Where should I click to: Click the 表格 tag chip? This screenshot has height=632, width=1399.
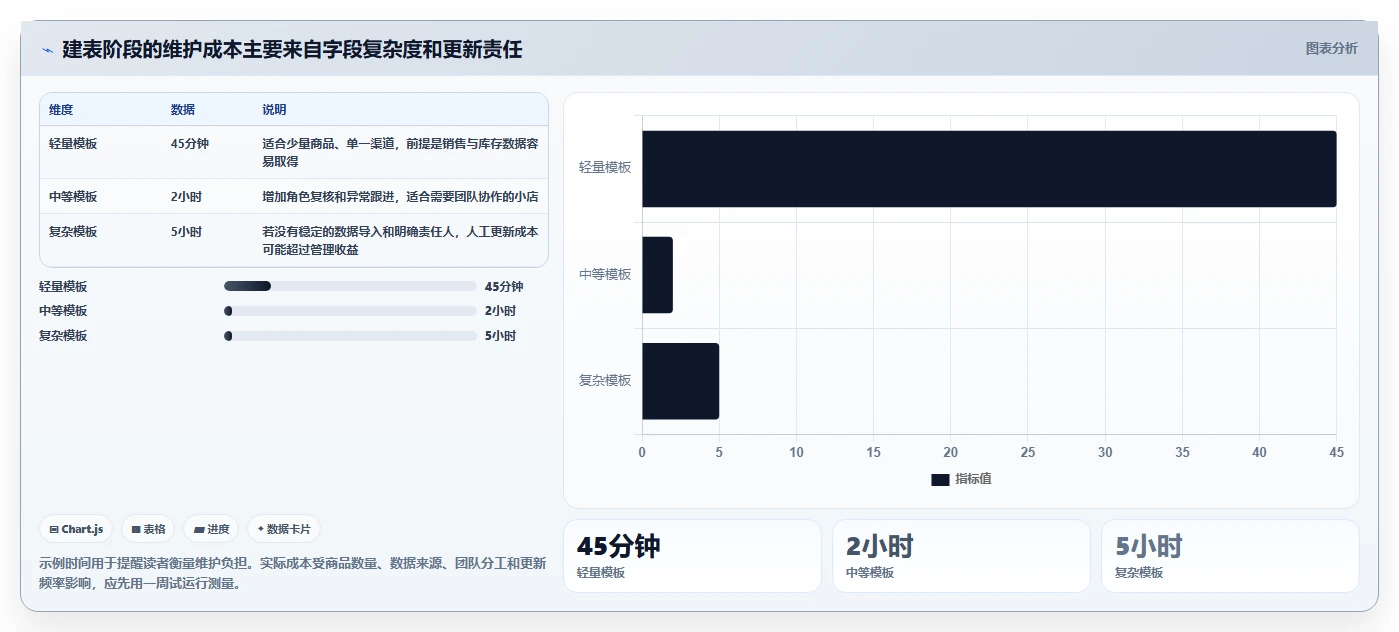point(148,529)
